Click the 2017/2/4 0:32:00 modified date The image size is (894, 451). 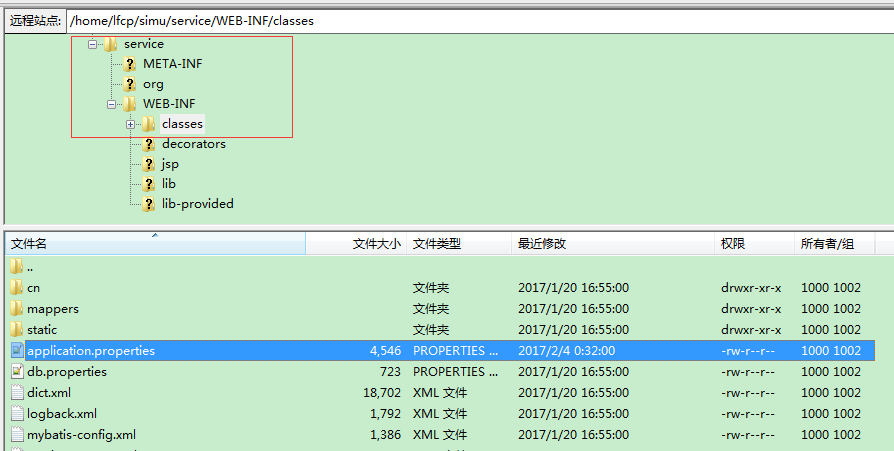click(x=566, y=351)
